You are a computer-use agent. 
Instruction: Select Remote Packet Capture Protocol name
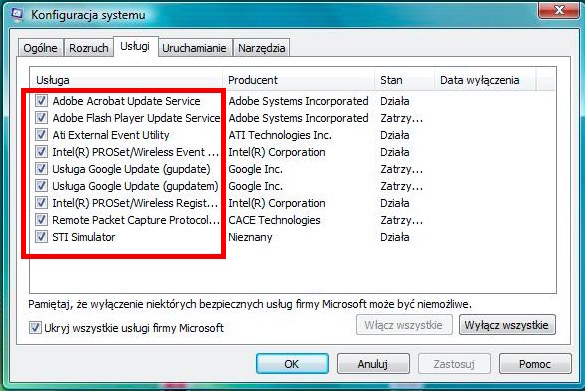[136, 220]
